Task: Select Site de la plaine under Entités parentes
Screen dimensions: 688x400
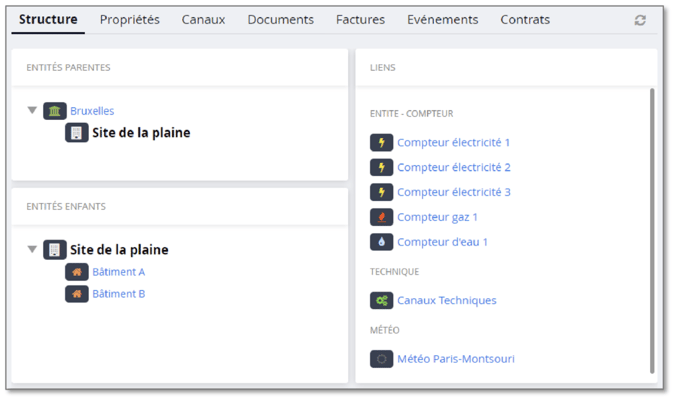Action: (x=140, y=132)
